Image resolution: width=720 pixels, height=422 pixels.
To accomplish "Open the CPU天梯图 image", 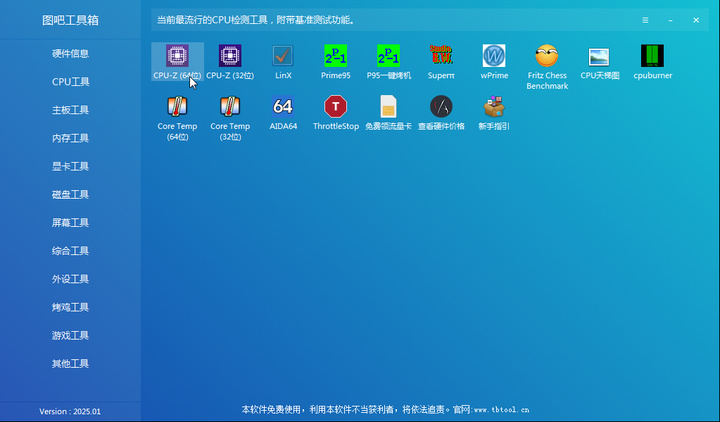I will [x=600, y=62].
